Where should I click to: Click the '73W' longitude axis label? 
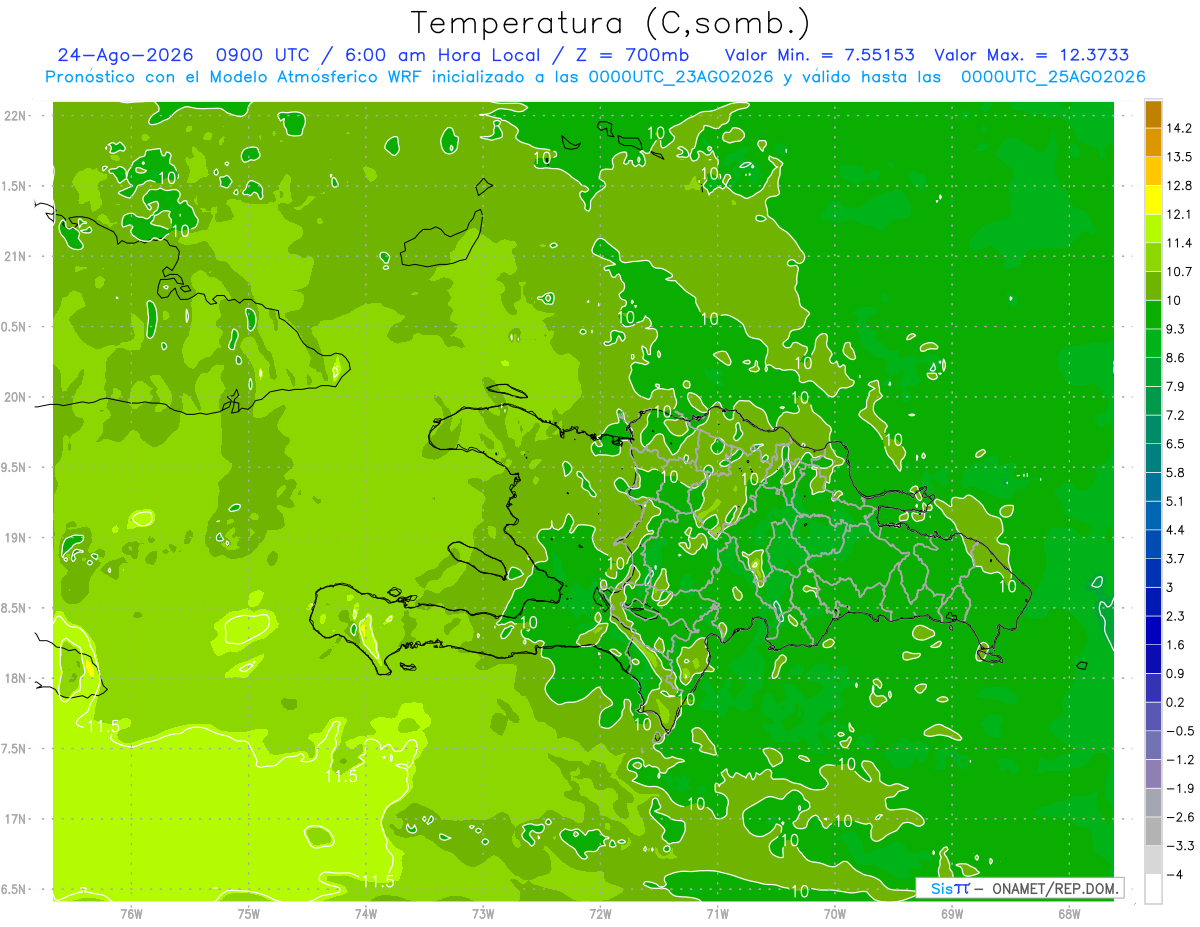(483, 914)
